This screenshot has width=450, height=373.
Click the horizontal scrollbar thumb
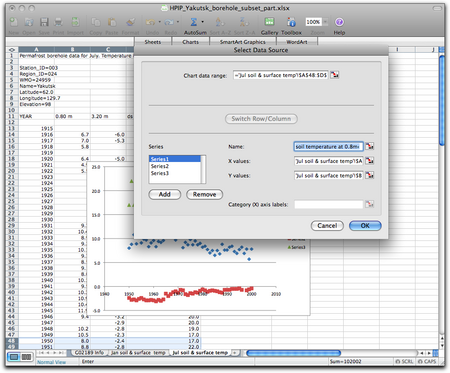click(293, 353)
